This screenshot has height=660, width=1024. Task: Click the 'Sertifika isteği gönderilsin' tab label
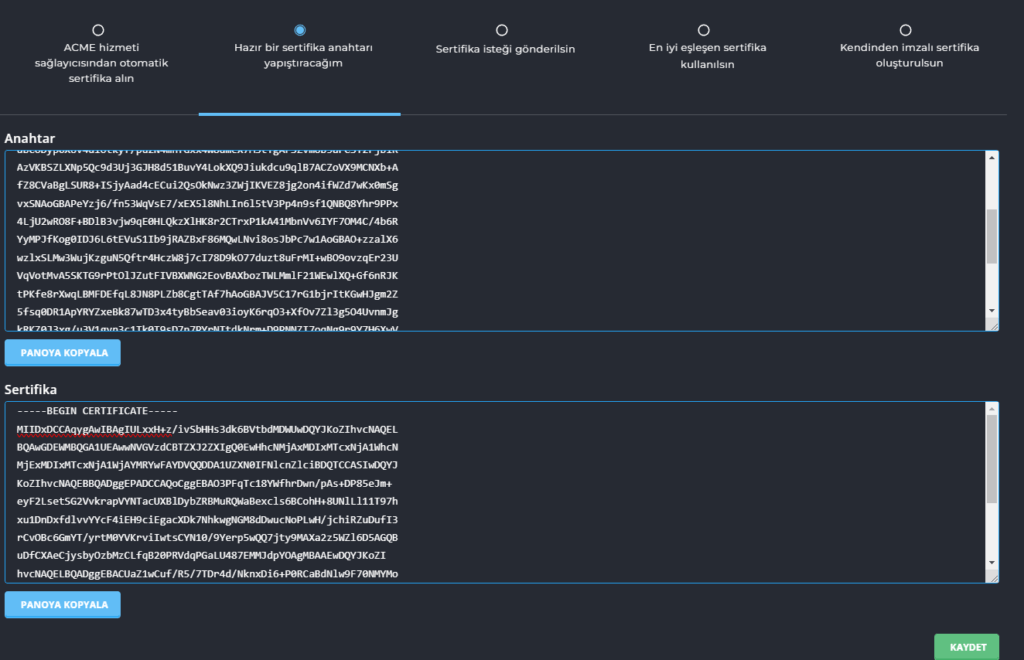pyautogui.click(x=505, y=48)
